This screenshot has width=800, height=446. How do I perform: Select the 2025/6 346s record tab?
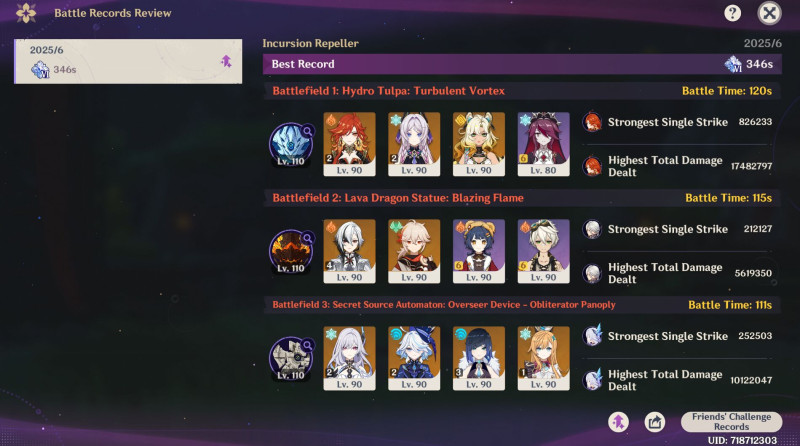pyautogui.click(x=128, y=61)
